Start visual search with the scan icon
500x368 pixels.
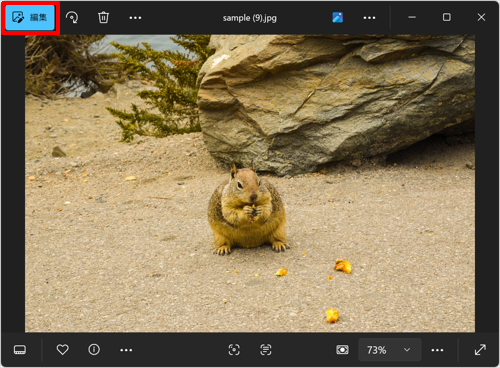click(234, 350)
